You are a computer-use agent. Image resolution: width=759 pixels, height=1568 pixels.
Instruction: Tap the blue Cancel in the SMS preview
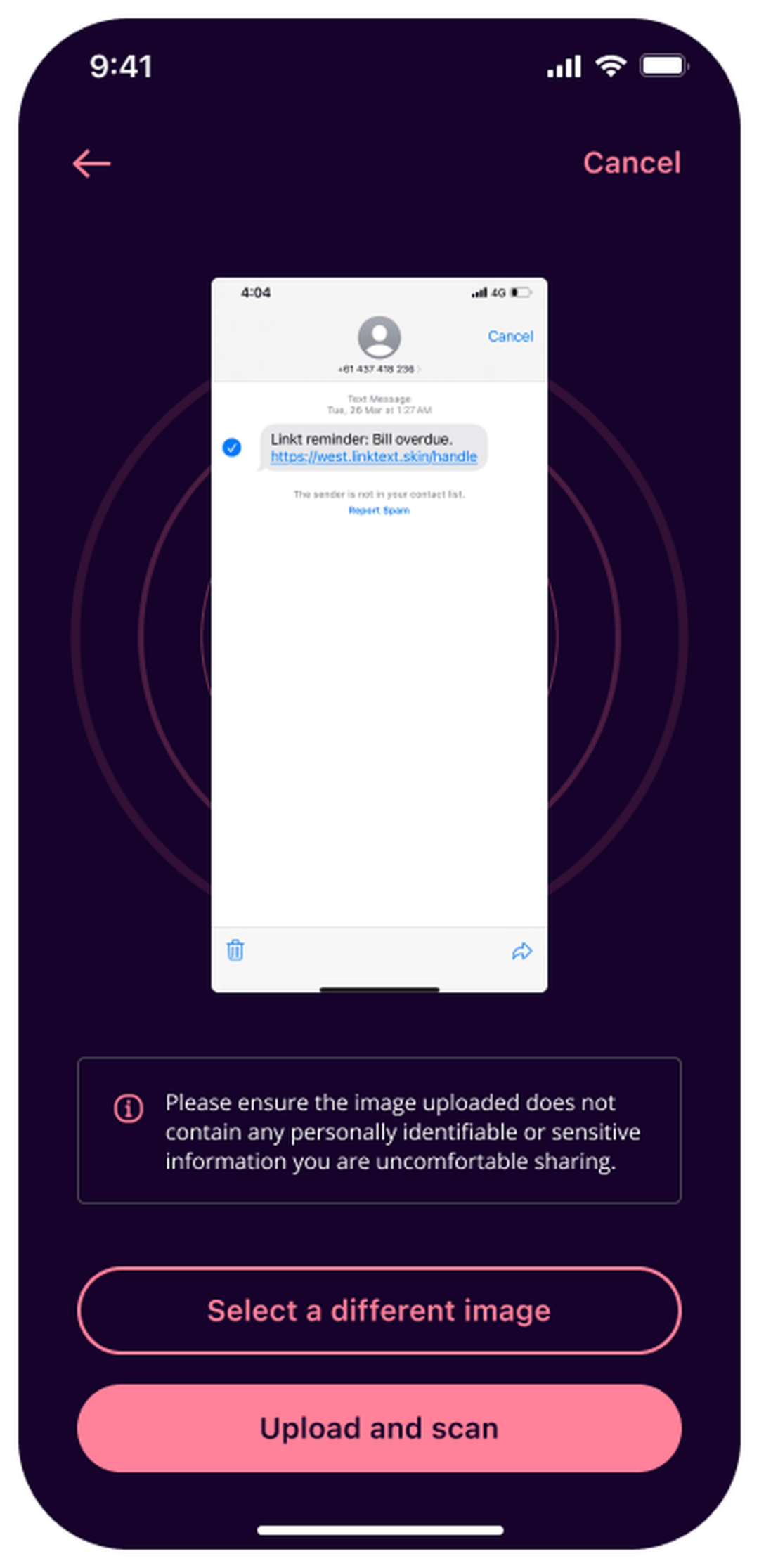pyautogui.click(x=511, y=336)
